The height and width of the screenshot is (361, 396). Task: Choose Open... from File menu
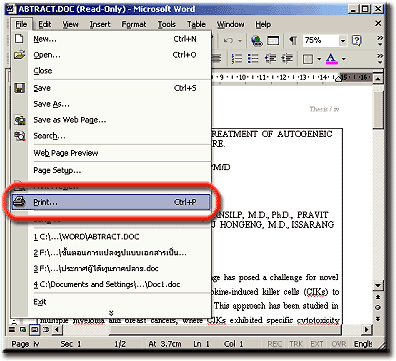coord(111,55)
